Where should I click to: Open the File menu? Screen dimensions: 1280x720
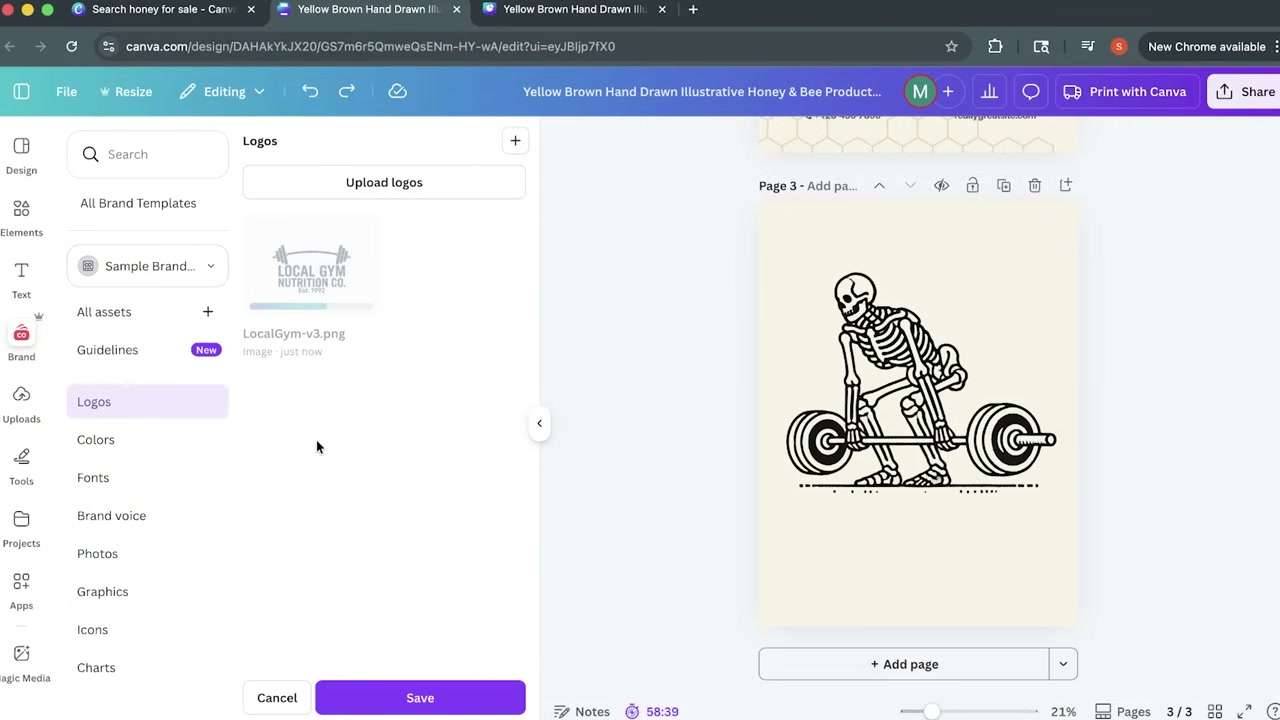point(66,91)
